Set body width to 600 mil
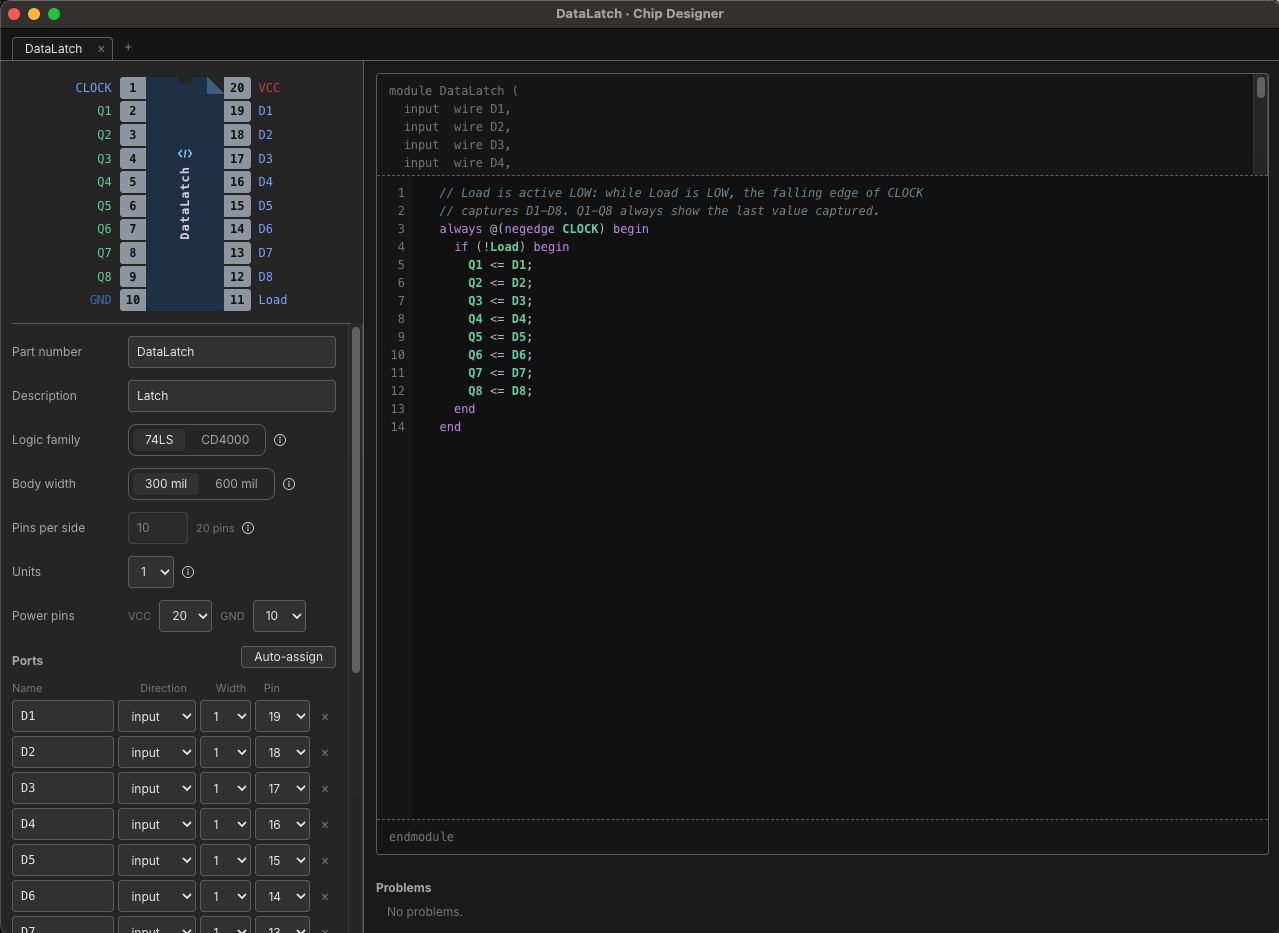Image resolution: width=1279 pixels, height=933 pixels. pos(236,484)
